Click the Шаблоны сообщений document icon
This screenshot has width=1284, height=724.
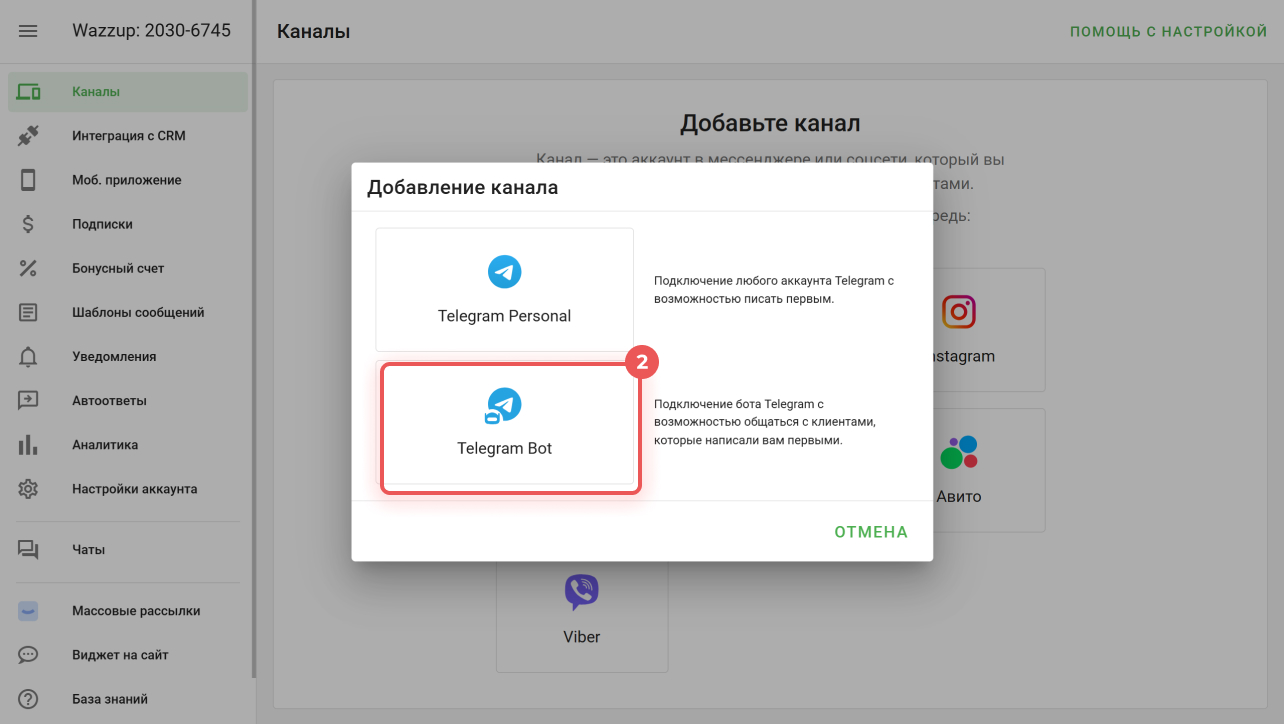[x=28, y=312]
